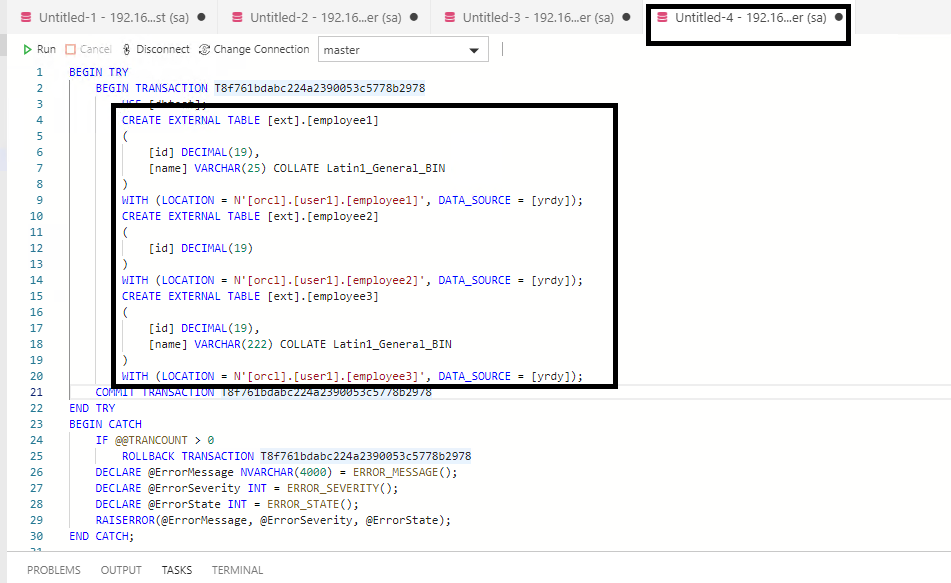Click line number 21 in the gutter
This screenshot has height=583, width=951.
tap(37, 392)
